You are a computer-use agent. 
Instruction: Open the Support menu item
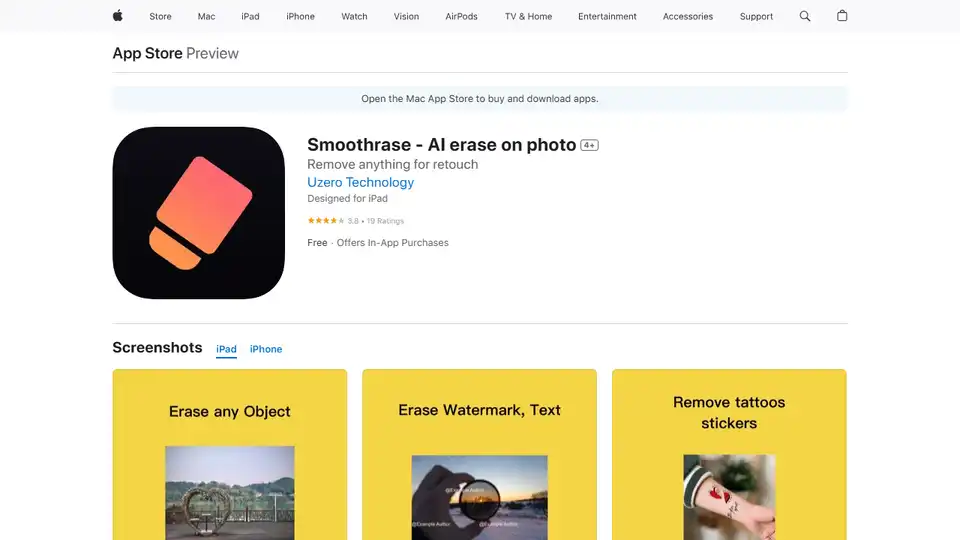756,17
